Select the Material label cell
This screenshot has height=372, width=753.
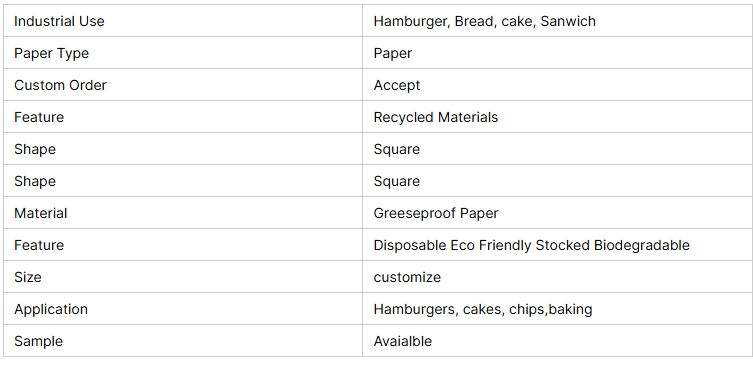pyautogui.click(x=182, y=213)
